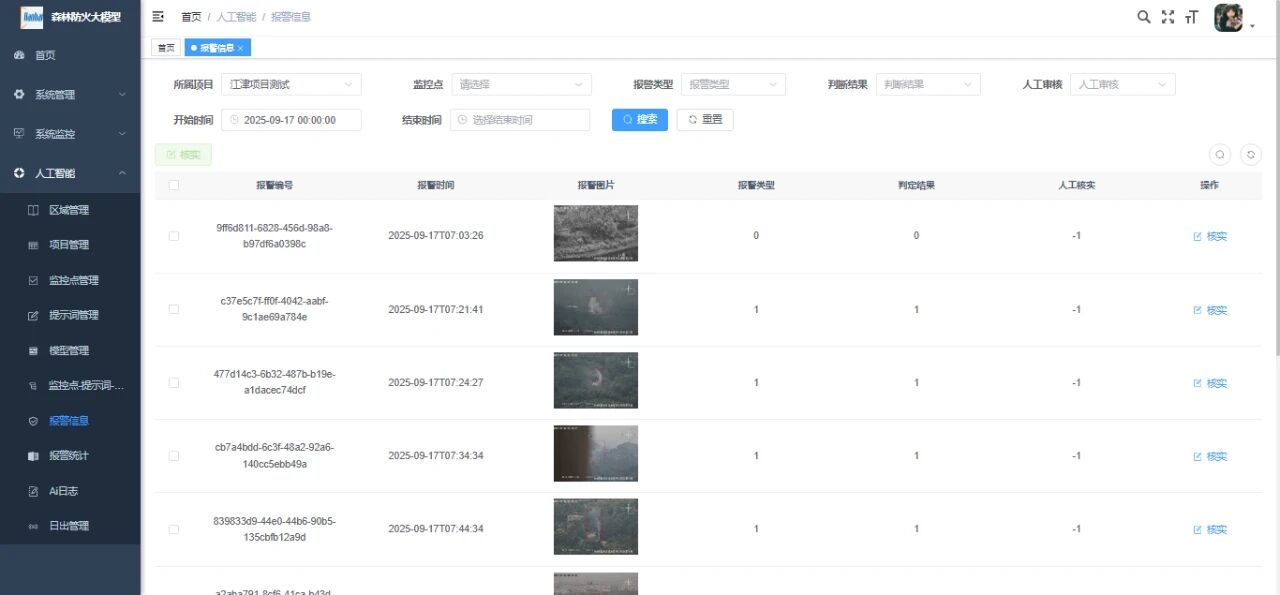Check the row for alarm 9ff6d811
The image size is (1280, 595).
click(174, 236)
